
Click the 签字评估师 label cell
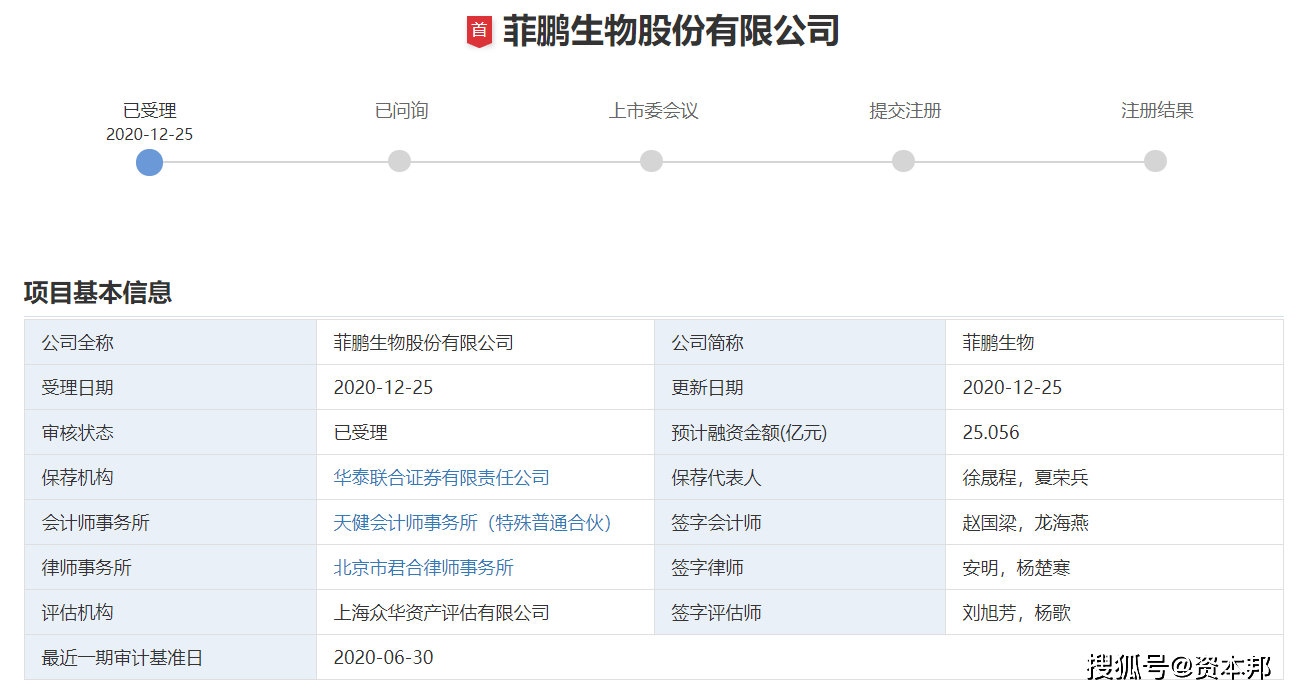pos(800,612)
